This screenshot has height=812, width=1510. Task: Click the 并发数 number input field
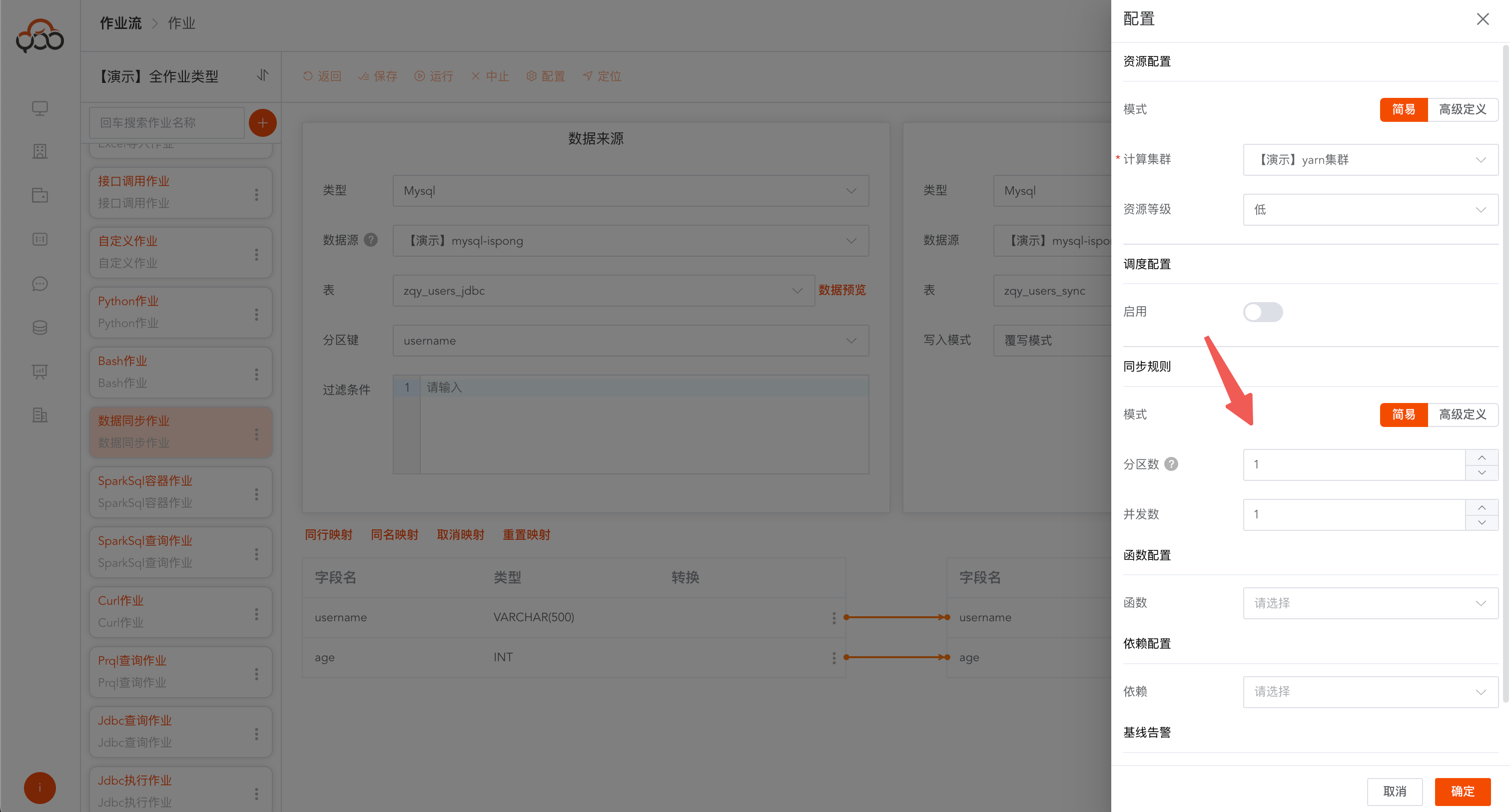(1354, 514)
